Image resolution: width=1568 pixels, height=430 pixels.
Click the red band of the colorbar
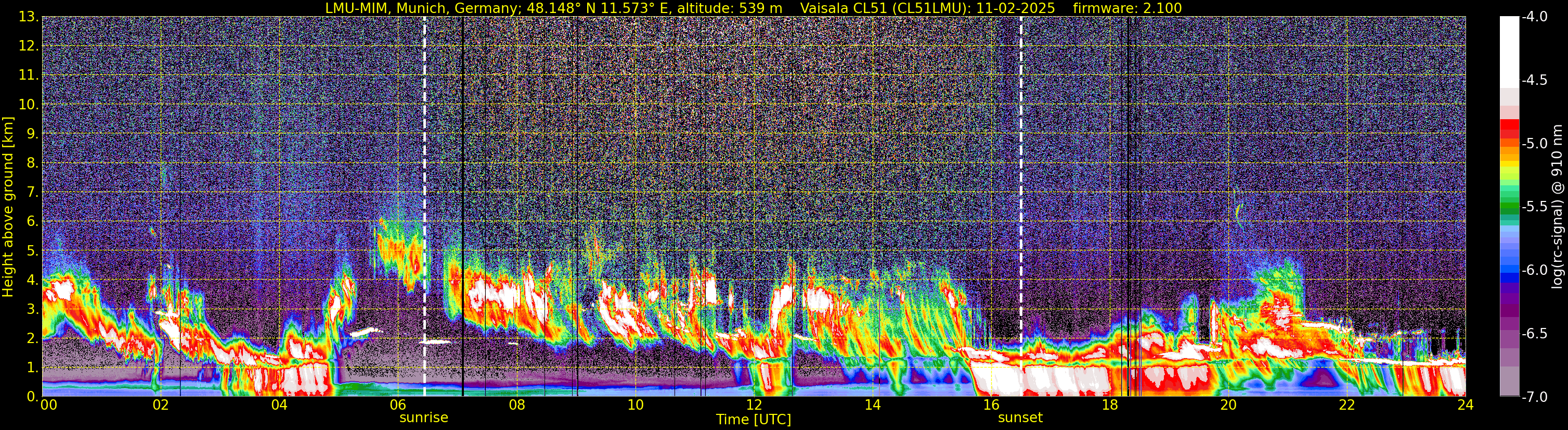pyautogui.click(x=1509, y=129)
